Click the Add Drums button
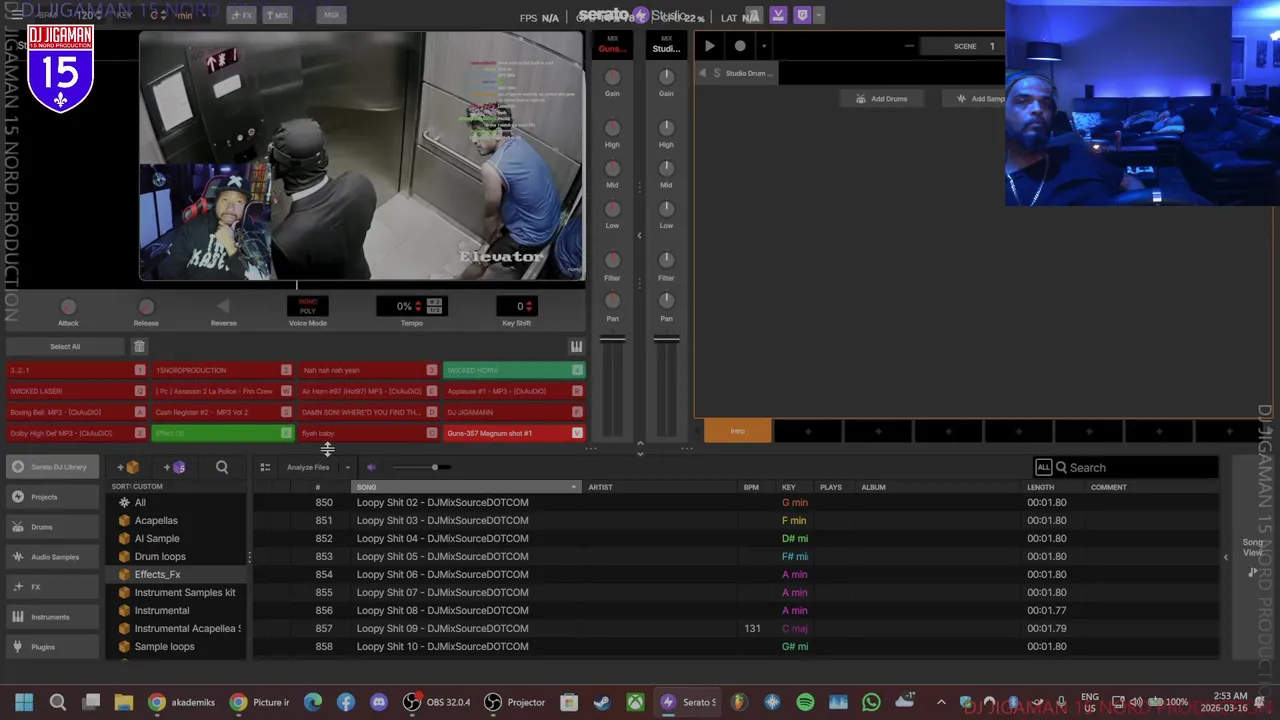The image size is (1280, 720). pyautogui.click(x=881, y=99)
